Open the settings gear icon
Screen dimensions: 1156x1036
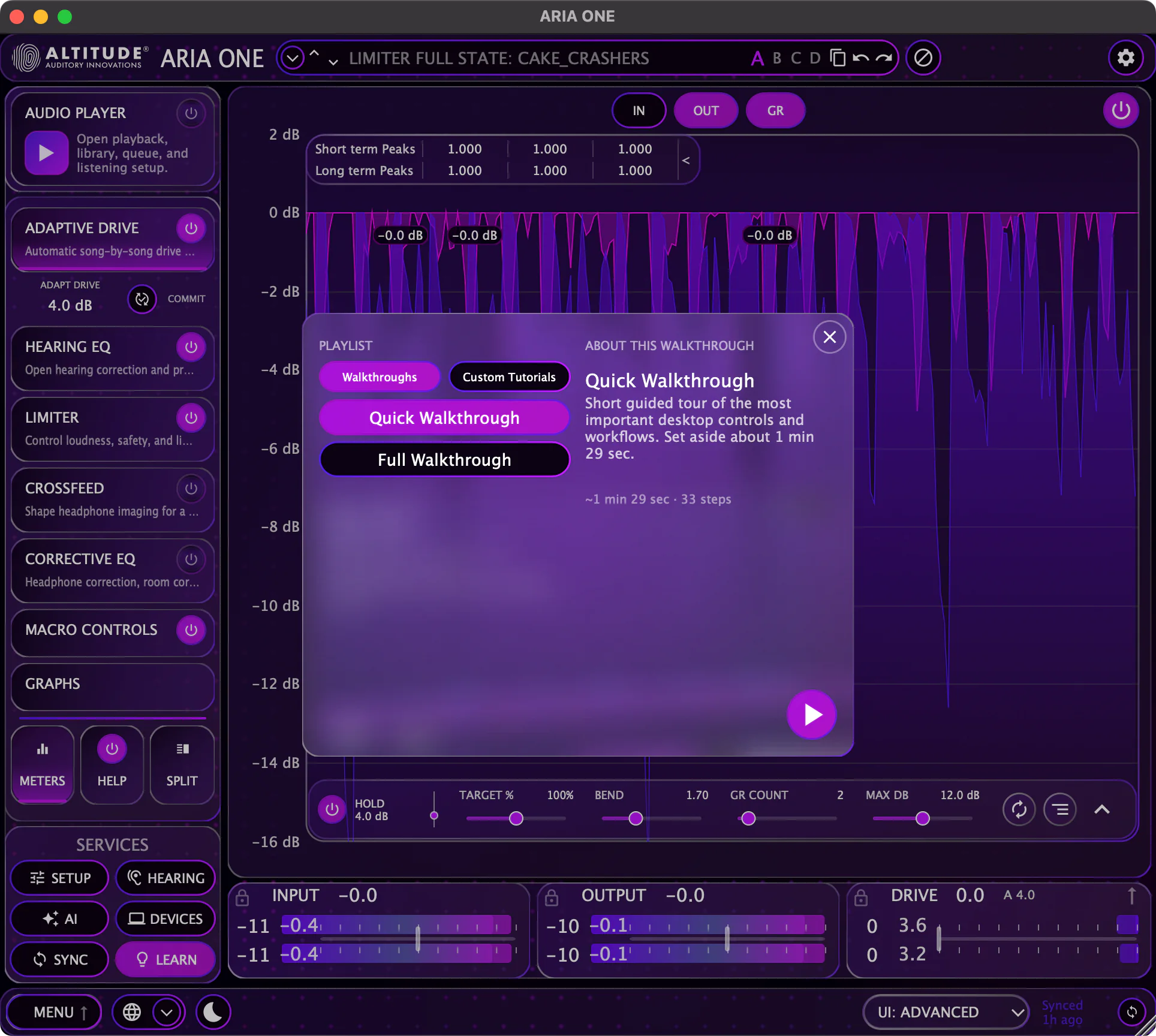[x=1125, y=58]
